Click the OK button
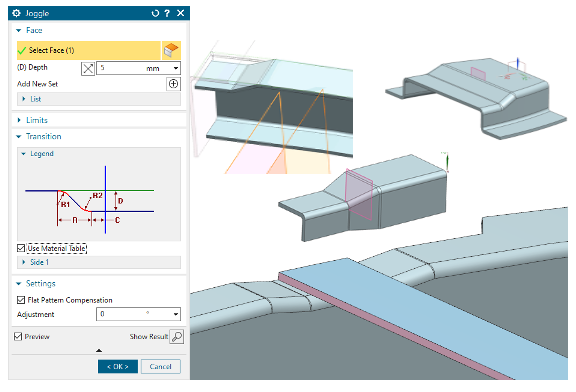This screenshot has height=392, width=576. tap(118, 367)
